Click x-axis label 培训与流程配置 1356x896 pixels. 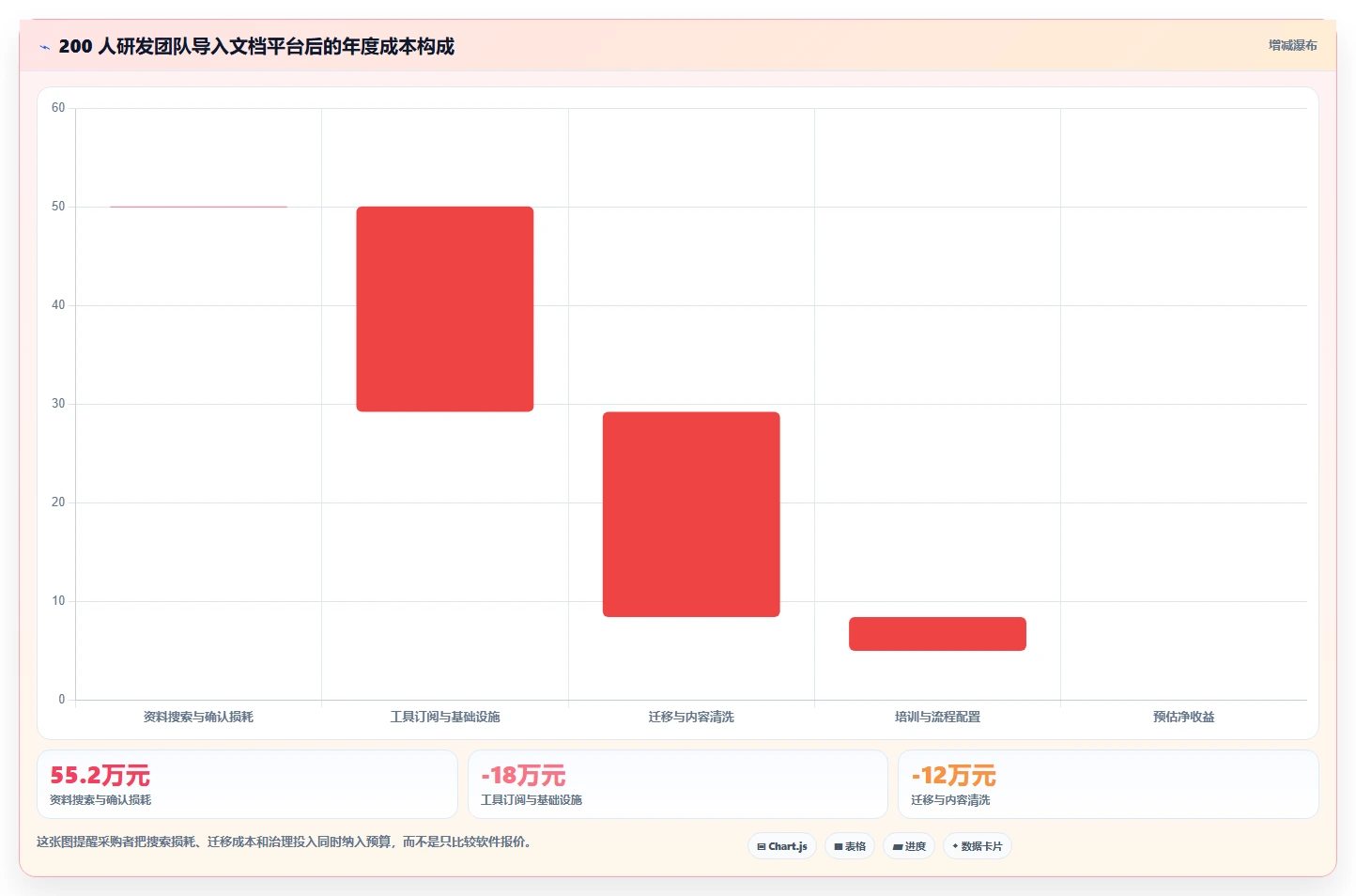tap(937, 717)
